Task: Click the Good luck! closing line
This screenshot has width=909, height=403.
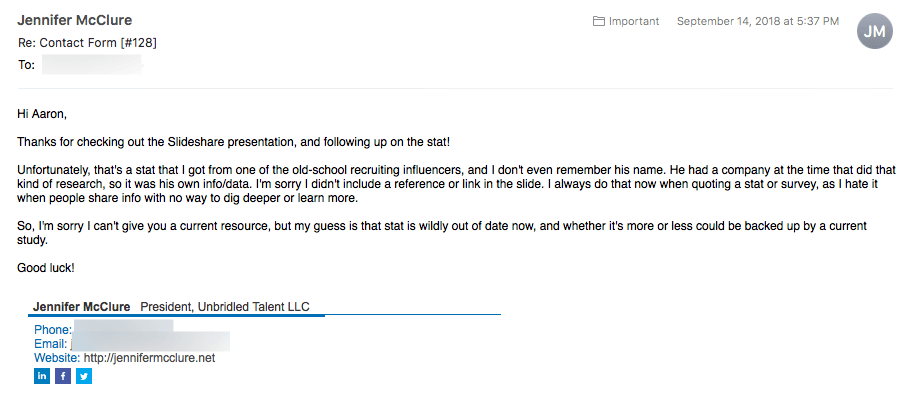Action: pyautogui.click(x=49, y=268)
